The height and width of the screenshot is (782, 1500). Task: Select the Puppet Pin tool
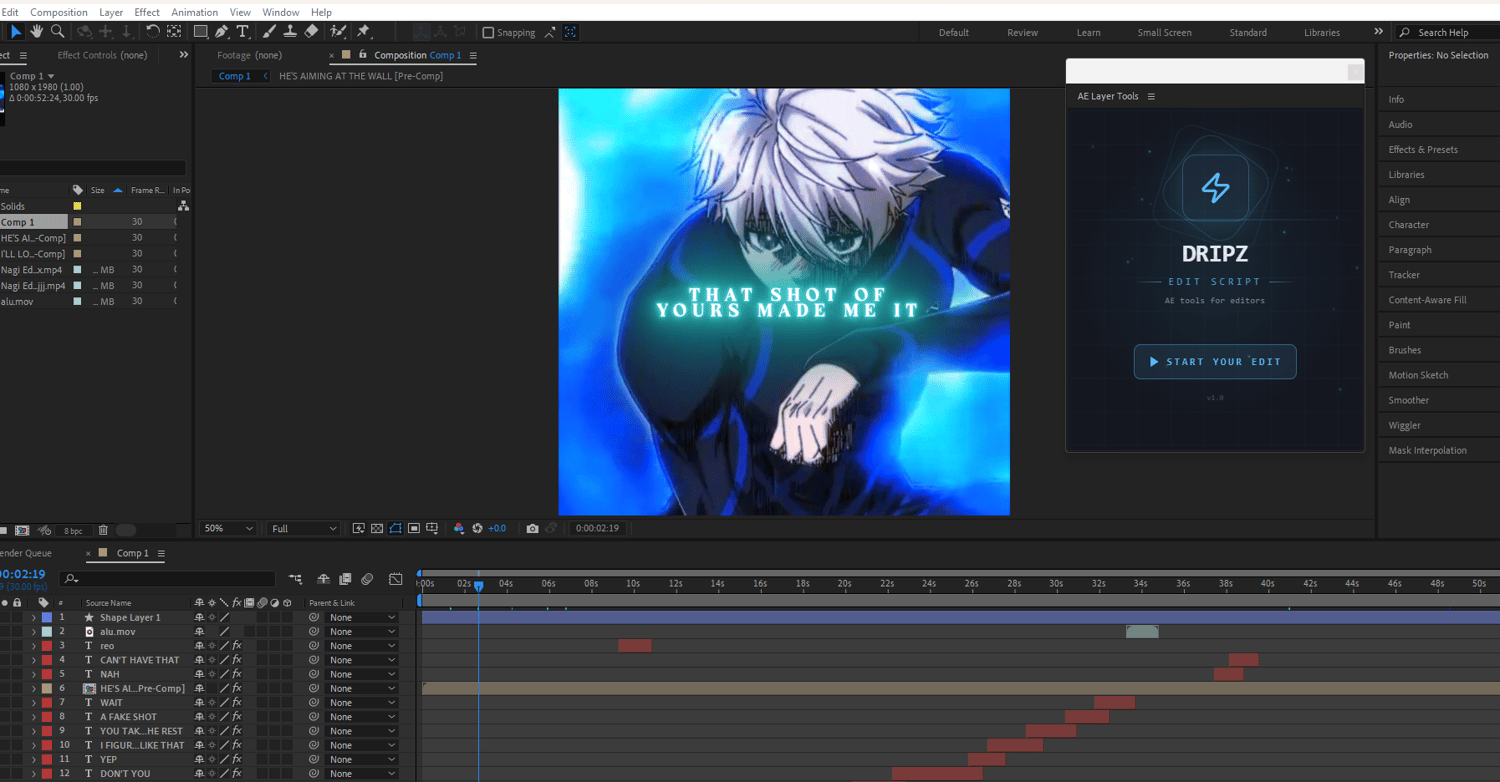363,32
